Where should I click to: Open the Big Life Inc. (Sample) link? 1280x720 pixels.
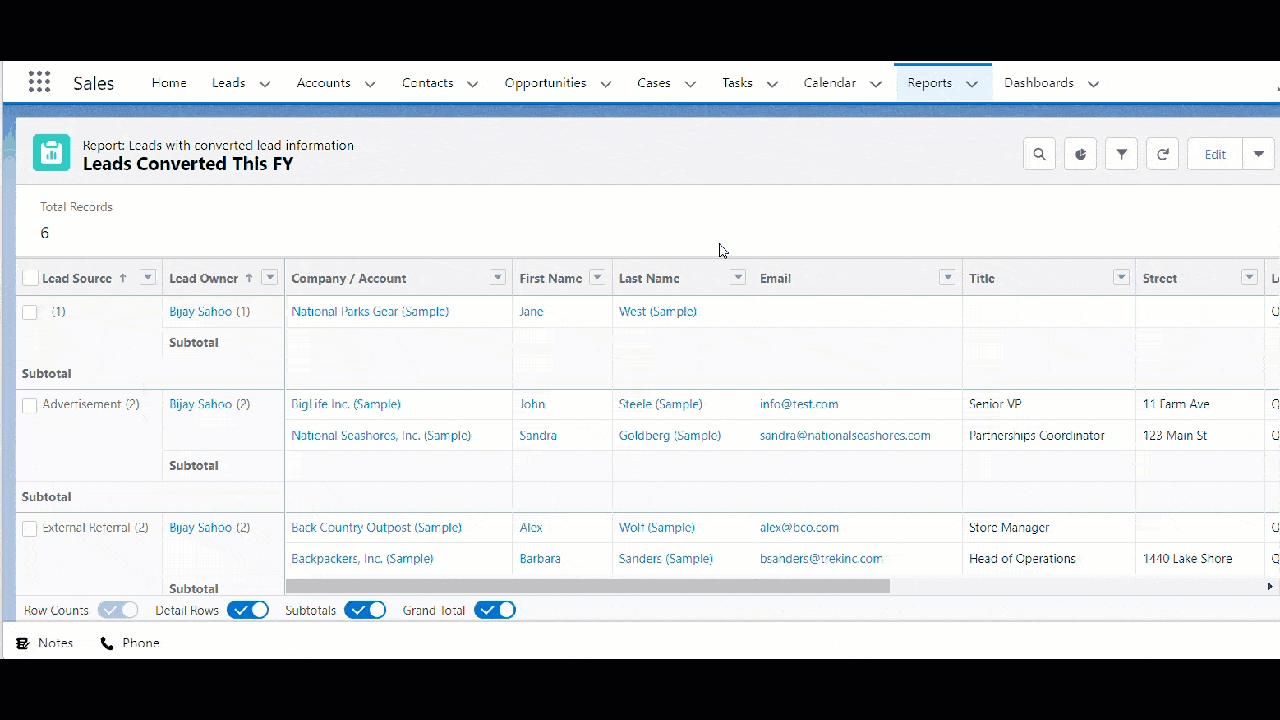[345, 404]
